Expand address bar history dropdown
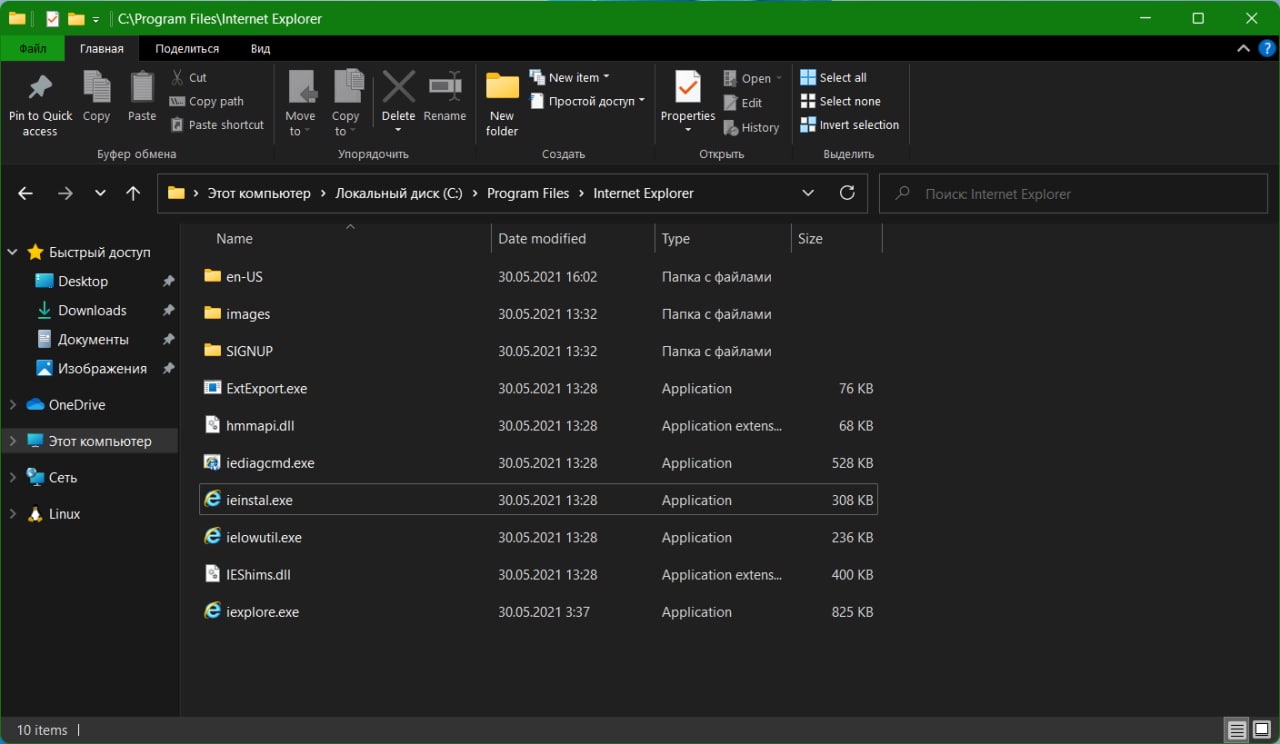The width and height of the screenshot is (1280, 744). (x=808, y=193)
